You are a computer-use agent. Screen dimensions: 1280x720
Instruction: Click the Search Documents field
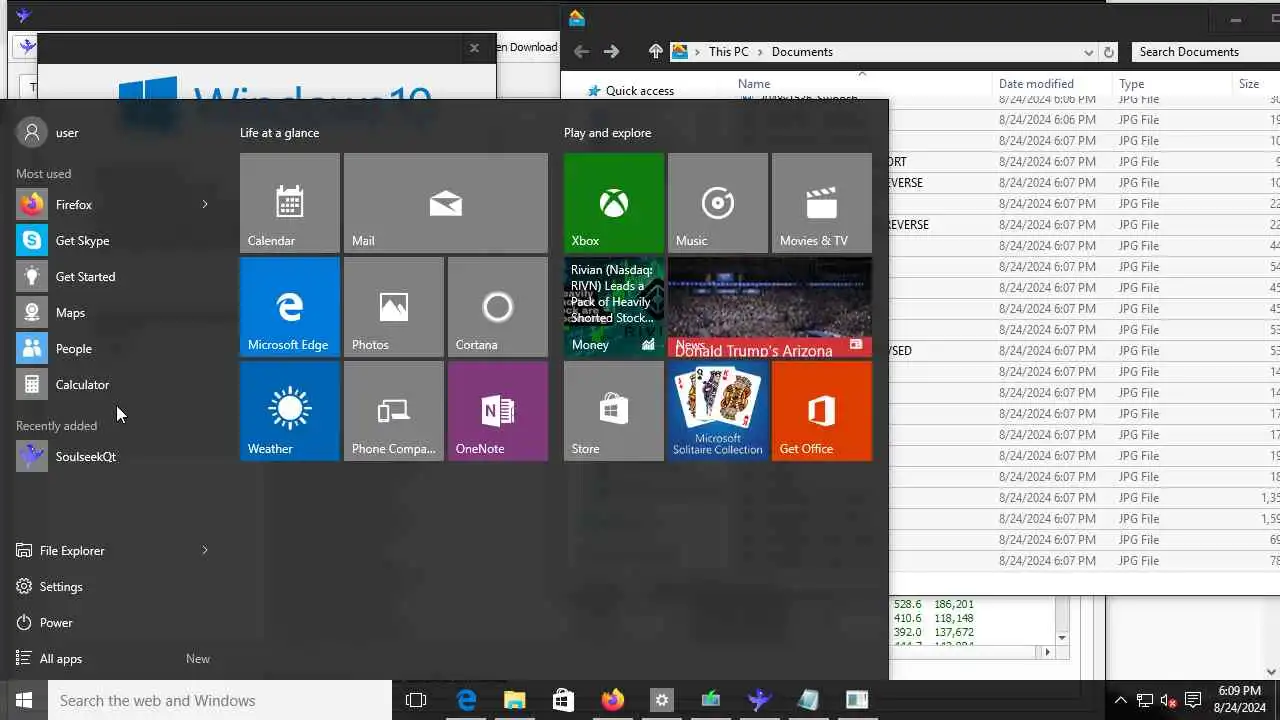tap(1205, 52)
